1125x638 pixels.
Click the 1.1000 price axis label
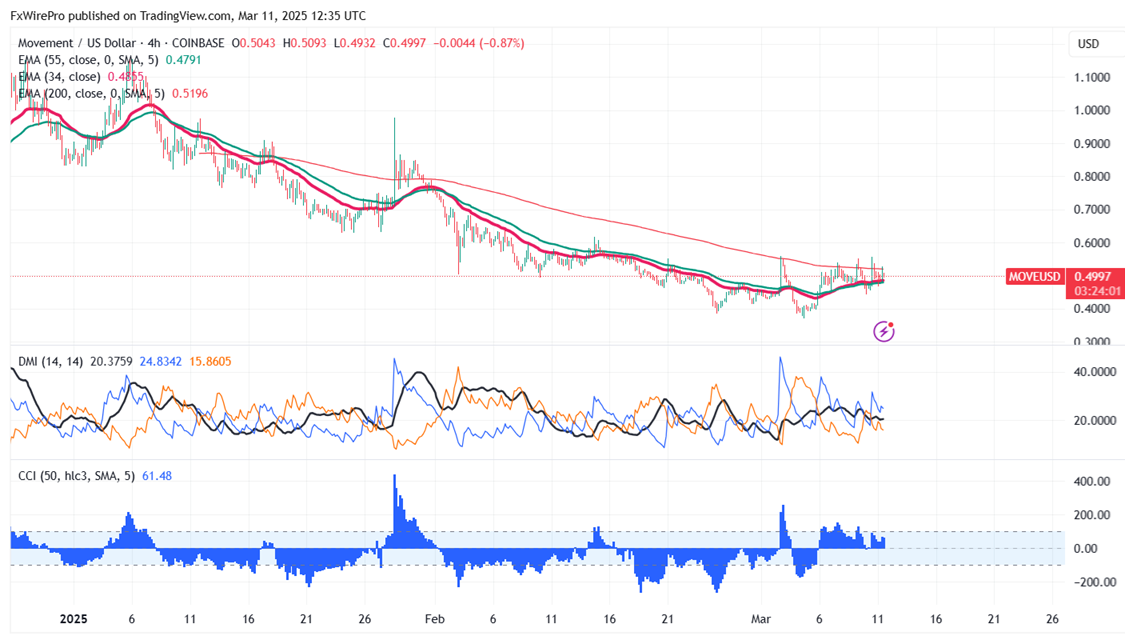click(x=1092, y=78)
